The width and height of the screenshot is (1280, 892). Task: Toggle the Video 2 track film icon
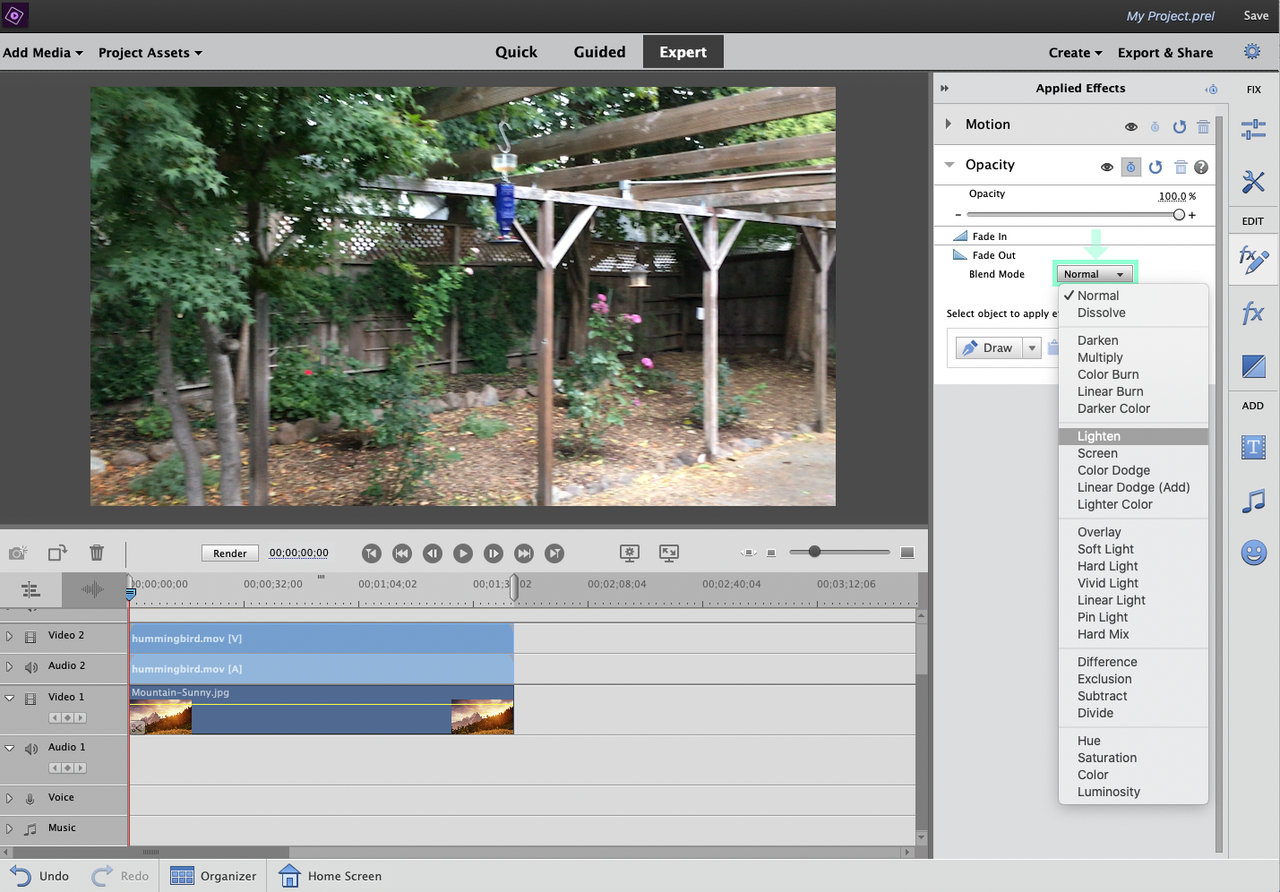tap(30, 636)
